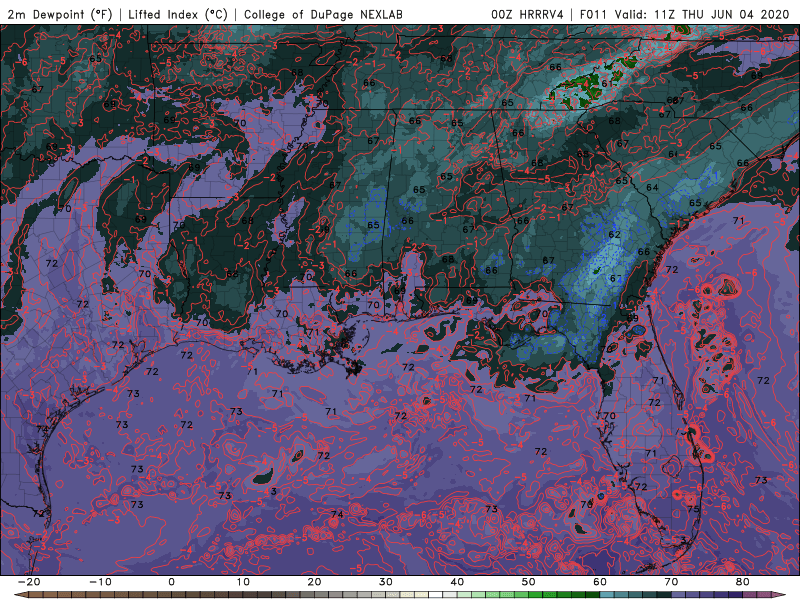Click the 60 label on the color scale
800x600 pixels.
(600, 582)
